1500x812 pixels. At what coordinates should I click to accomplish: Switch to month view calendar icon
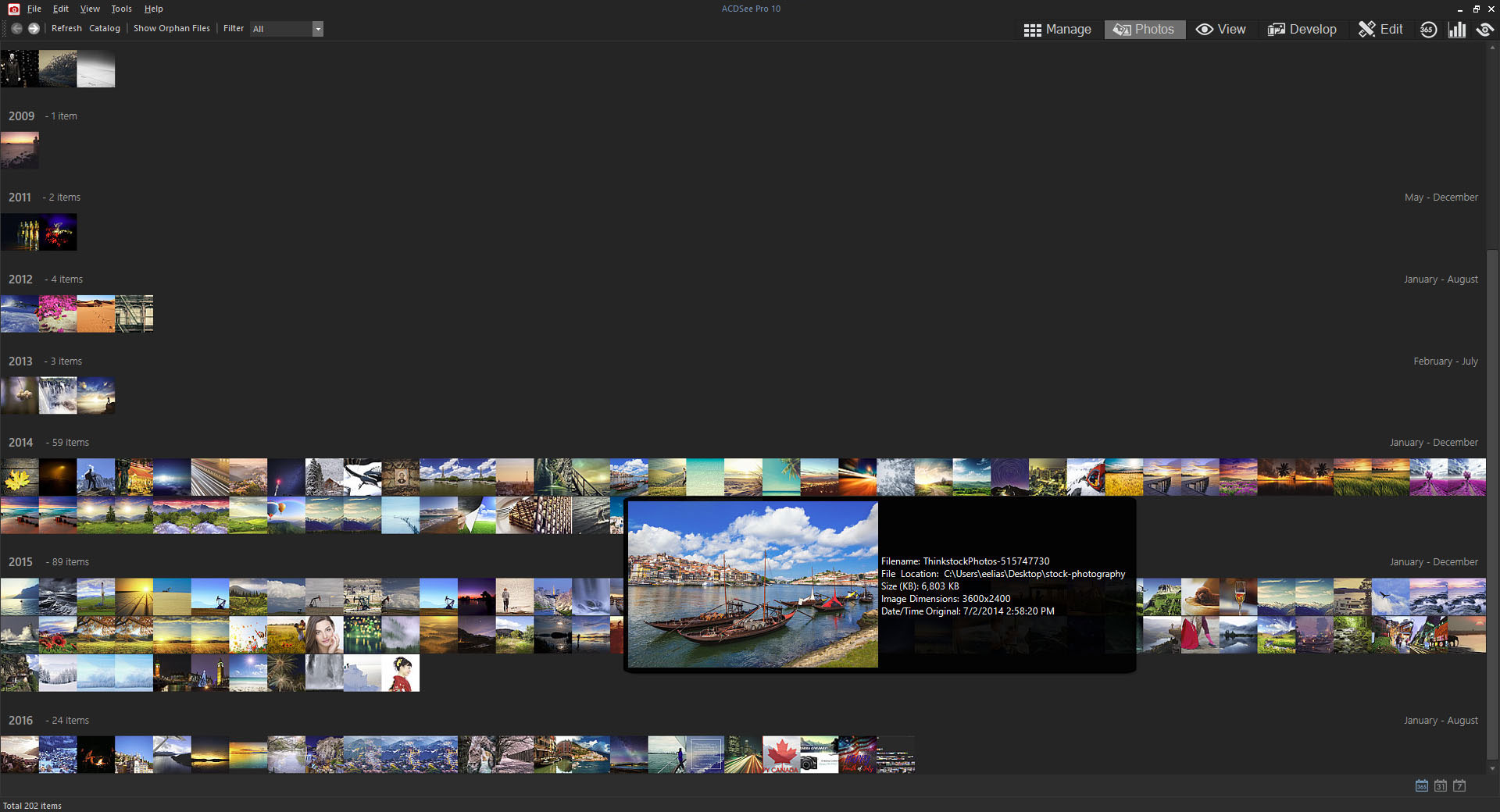coord(1441,785)
